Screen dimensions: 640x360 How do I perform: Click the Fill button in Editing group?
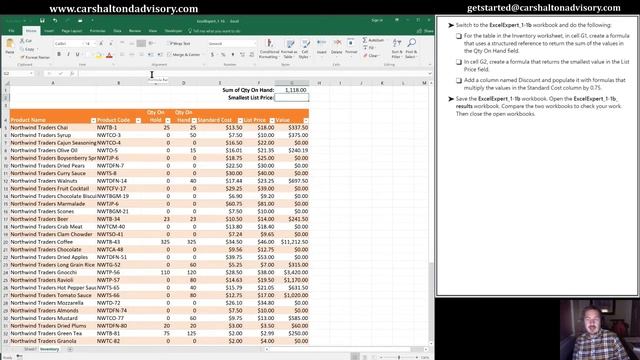point(369,48)
